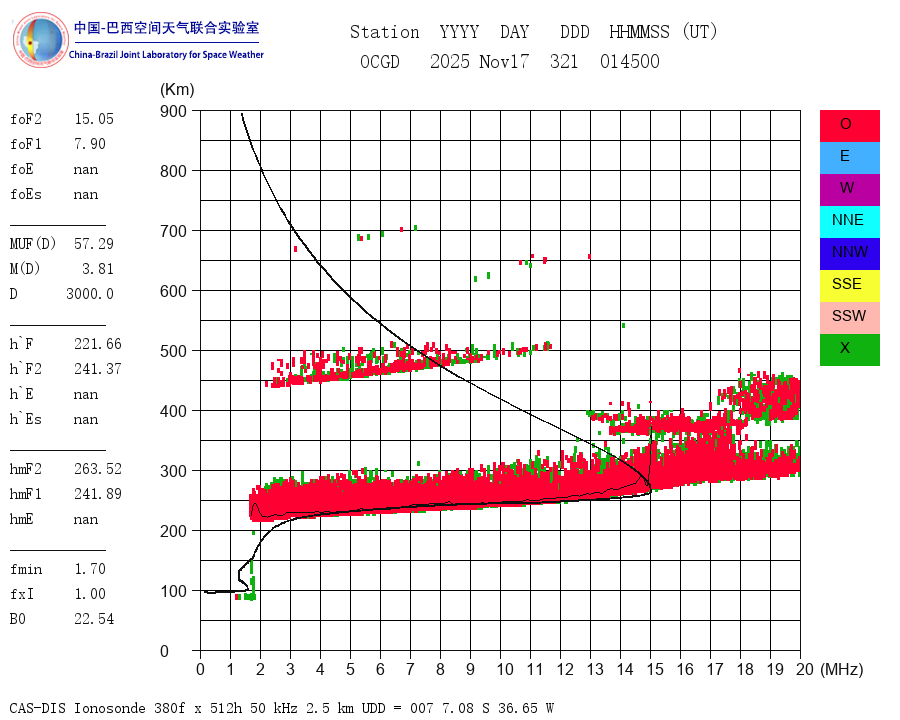
Task: Click the B0 value 22.54
Action: tap(94, 619)
